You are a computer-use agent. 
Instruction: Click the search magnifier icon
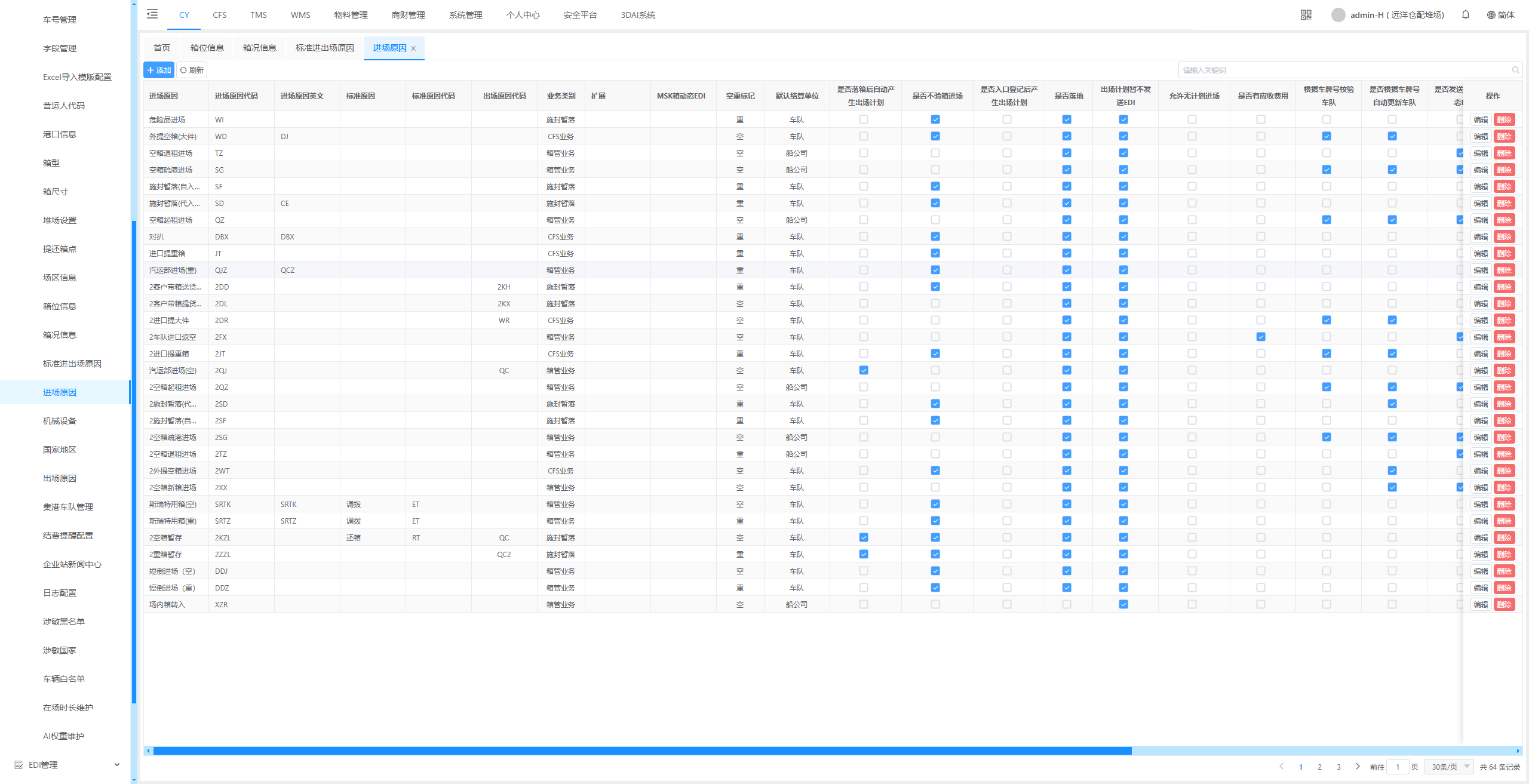pyautogui.click(x=1515, y=70)
